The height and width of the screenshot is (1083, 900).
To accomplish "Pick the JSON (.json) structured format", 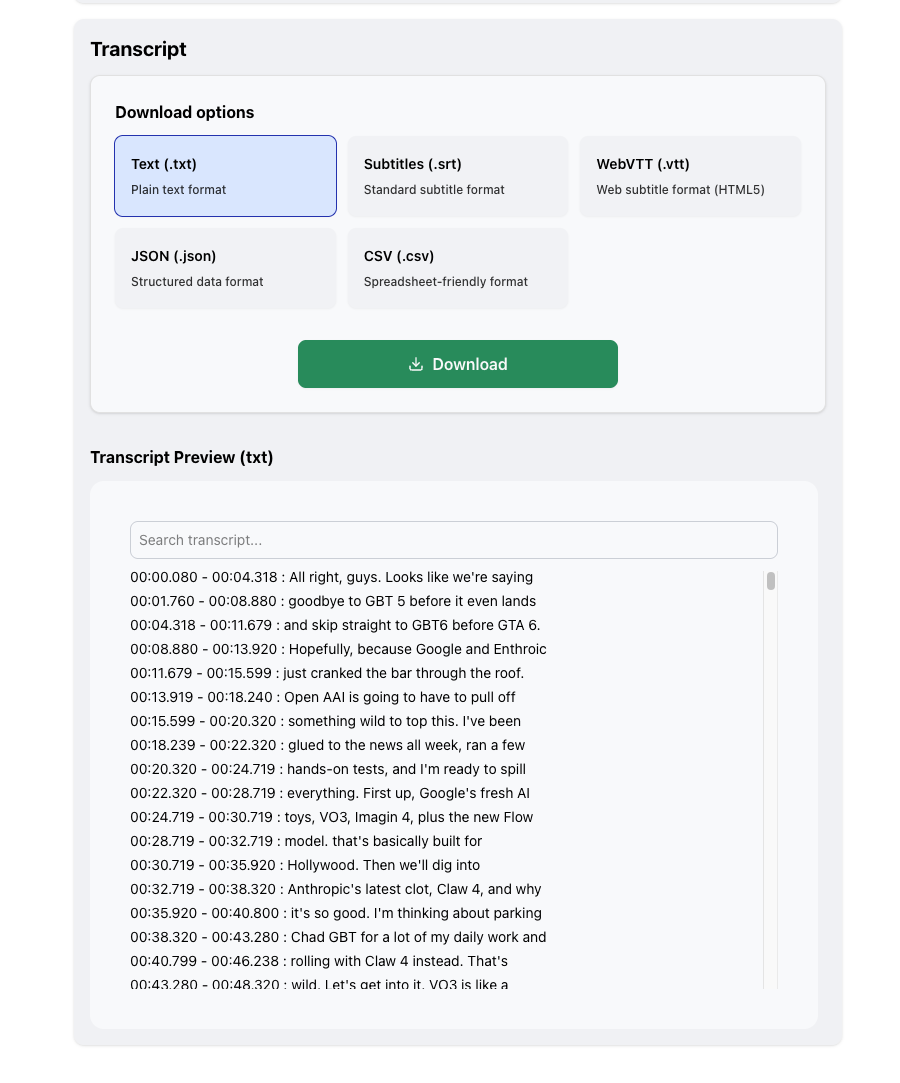I will pos(225,268).
